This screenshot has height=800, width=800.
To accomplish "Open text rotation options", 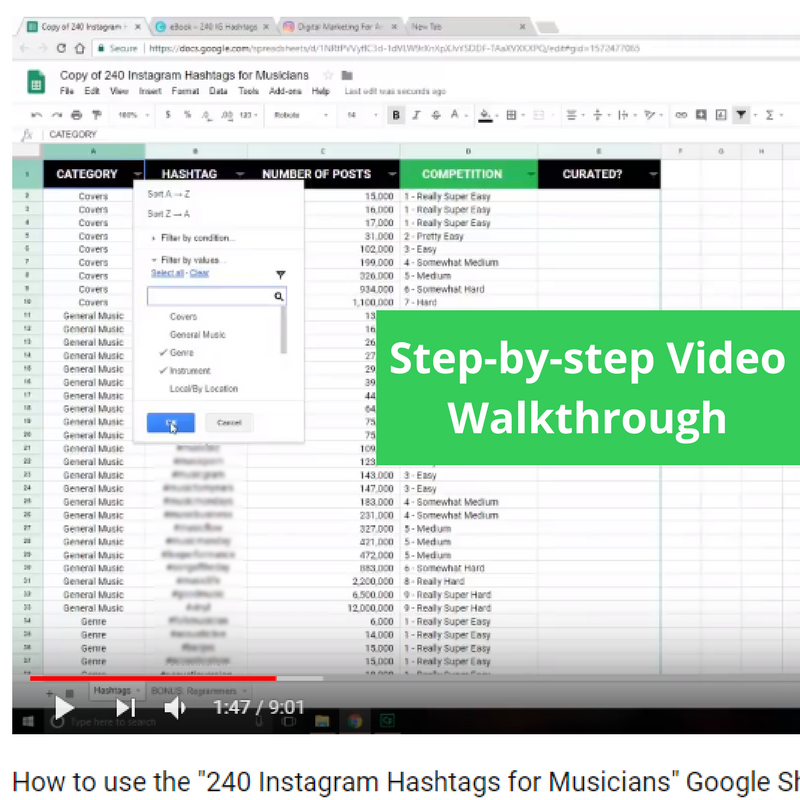I will coord(649,115).
